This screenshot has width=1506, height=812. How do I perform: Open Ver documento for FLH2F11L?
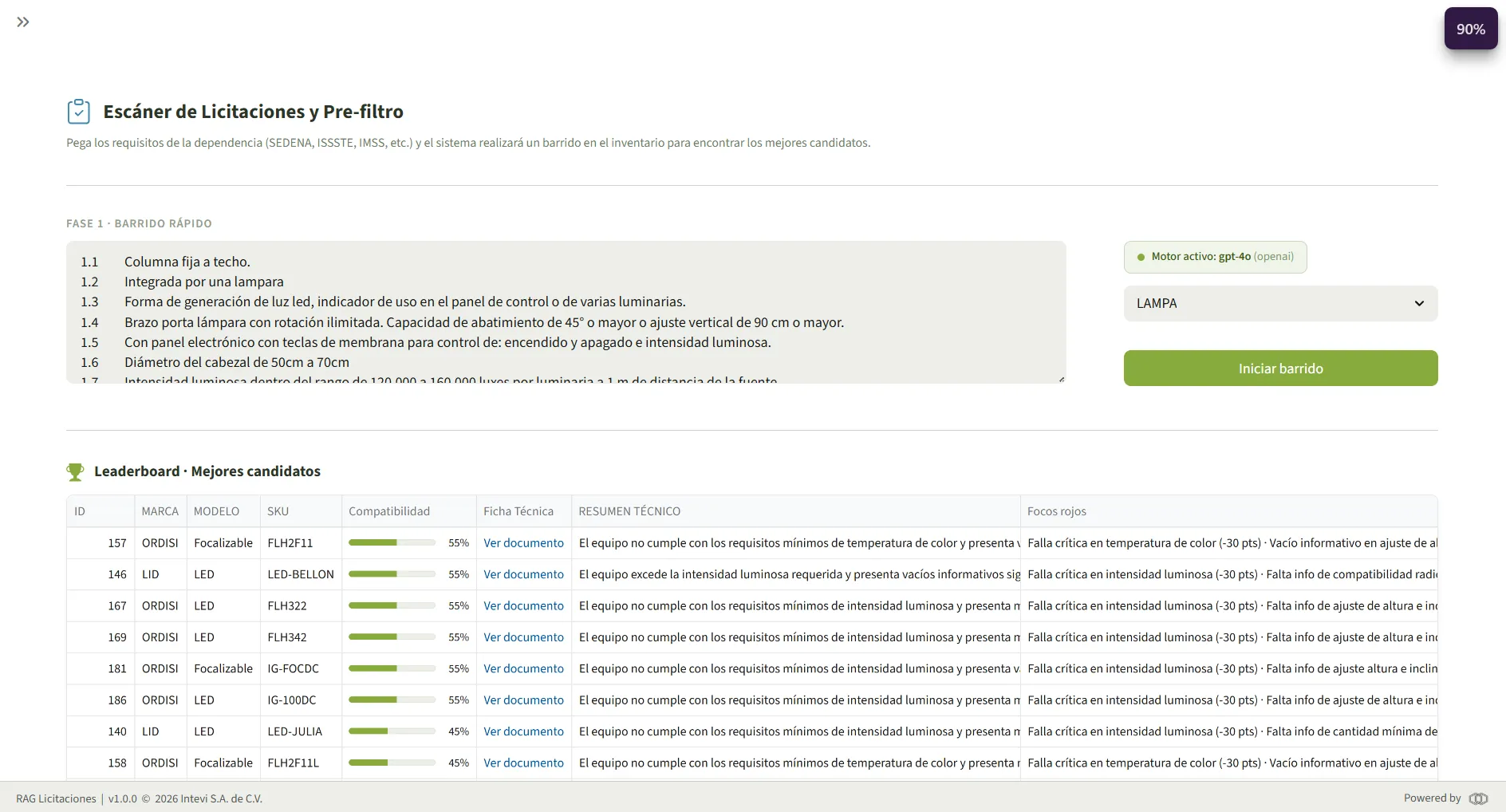pyautogui.click(x=523, y=763)
